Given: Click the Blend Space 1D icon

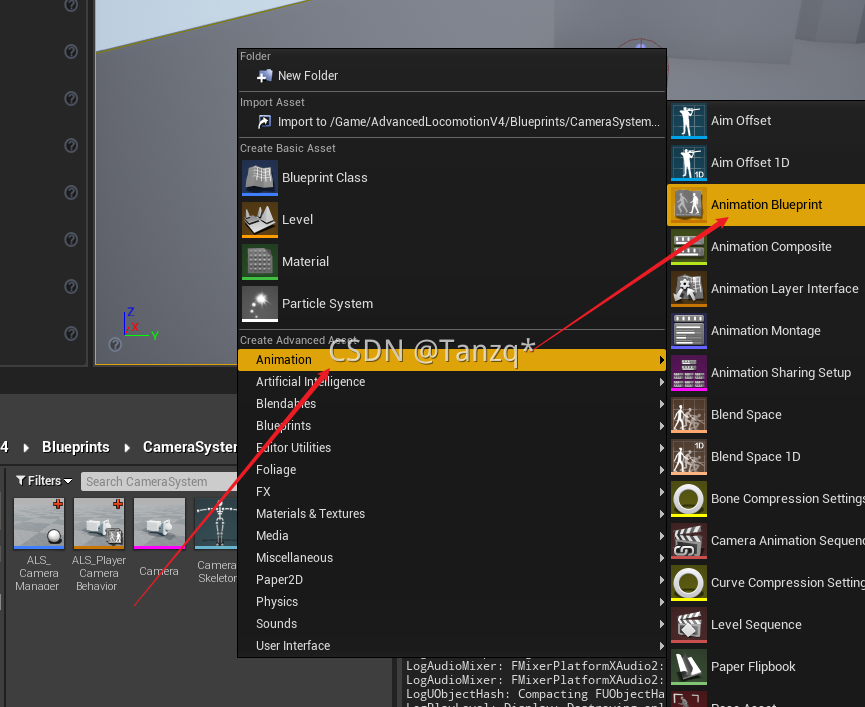Looking at the screenshot, I should click(688, 457).
